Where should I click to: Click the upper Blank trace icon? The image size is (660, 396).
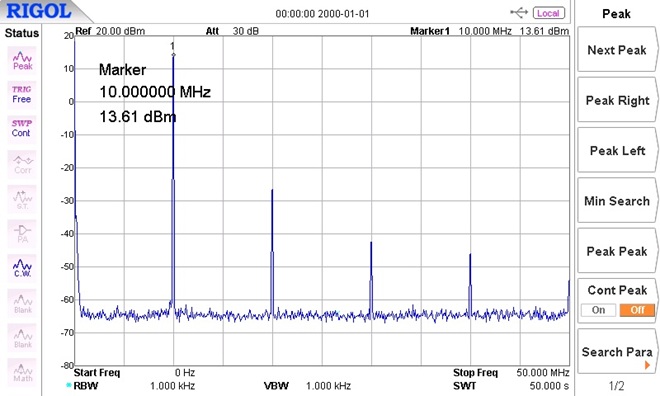click(x=22, y=303)
